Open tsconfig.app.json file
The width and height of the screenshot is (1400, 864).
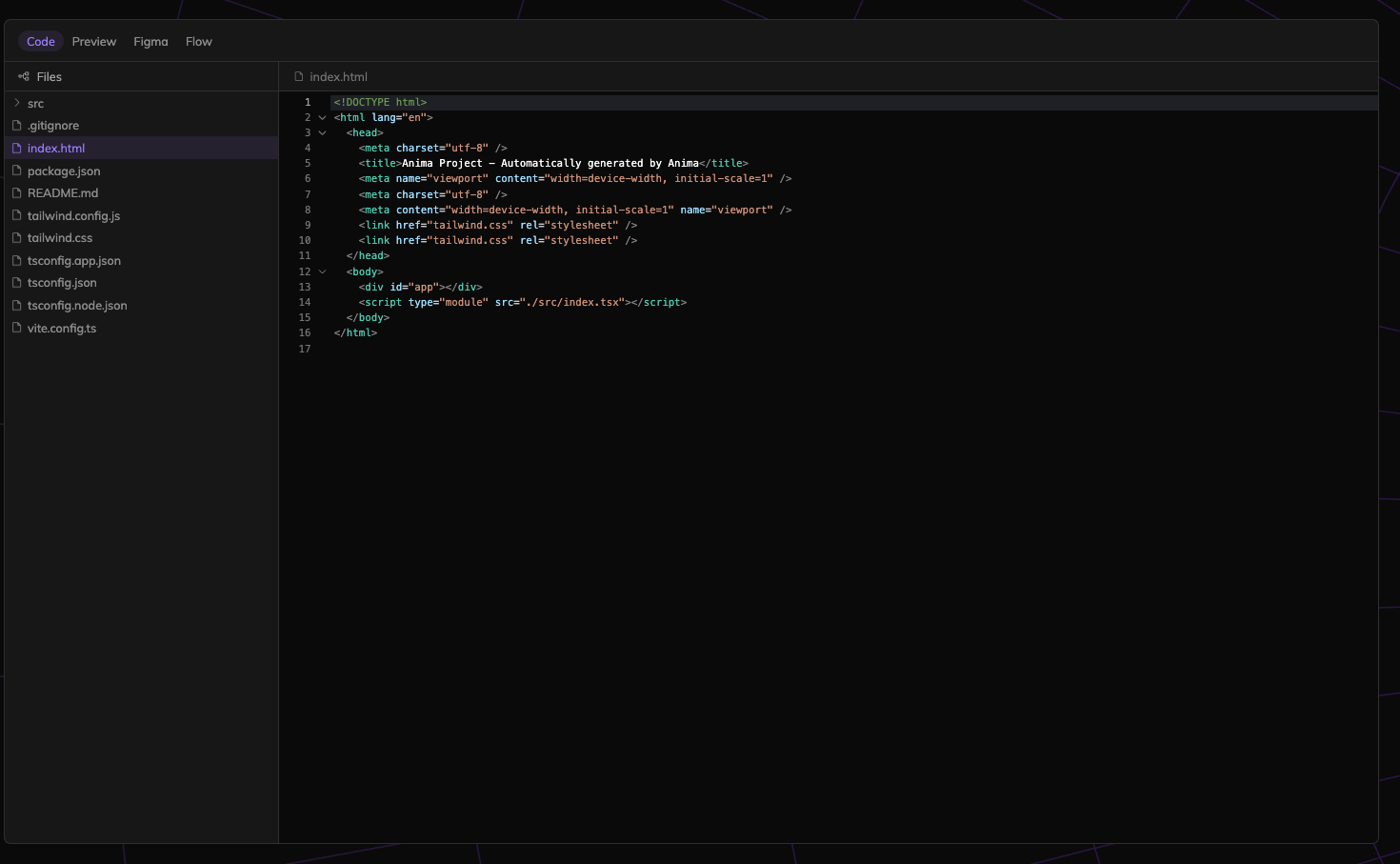tap(141, 260)
